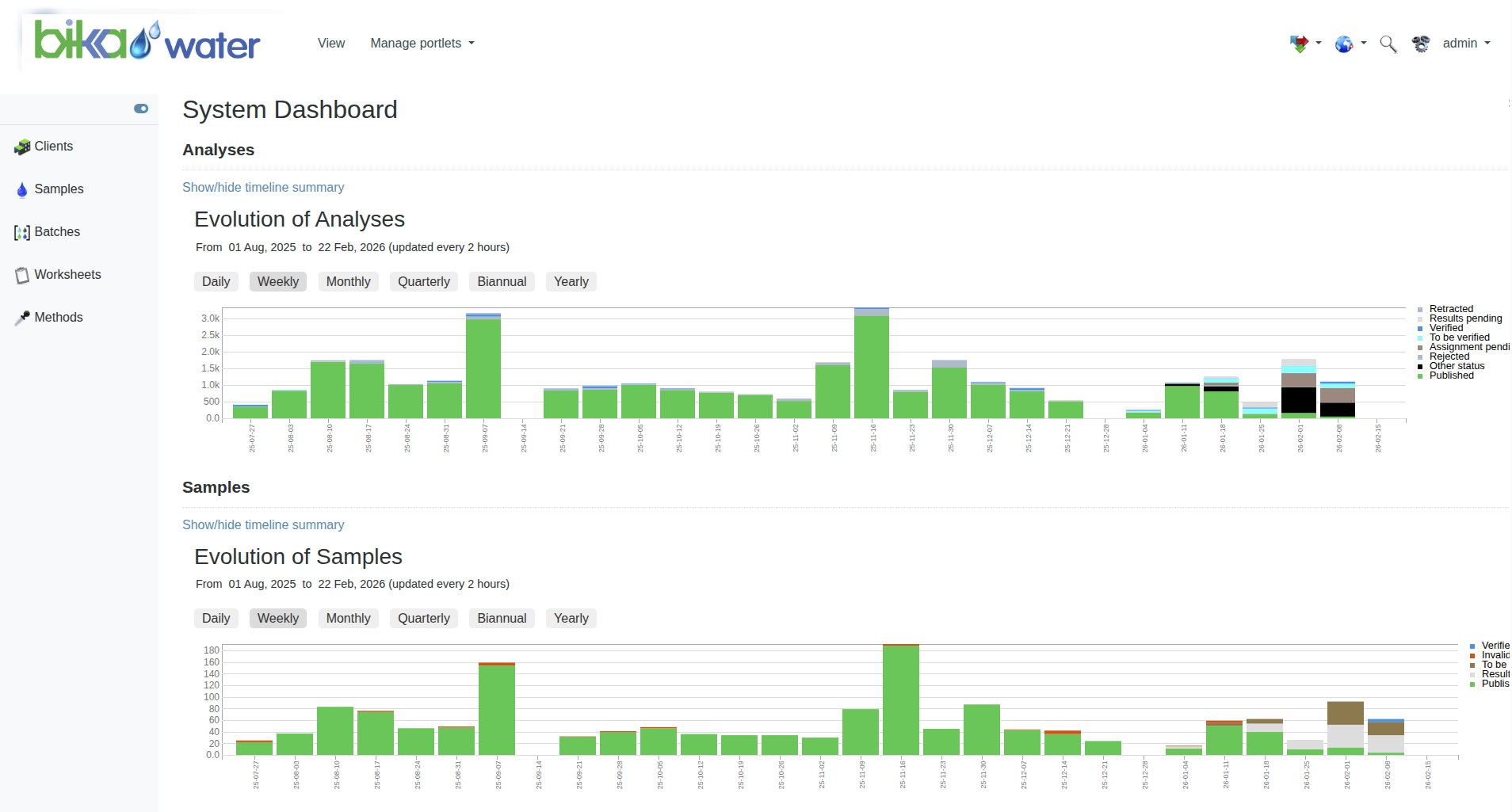Toggle the sidebar collapse switch
1512x812 pixels.
(x=141, y=109)
